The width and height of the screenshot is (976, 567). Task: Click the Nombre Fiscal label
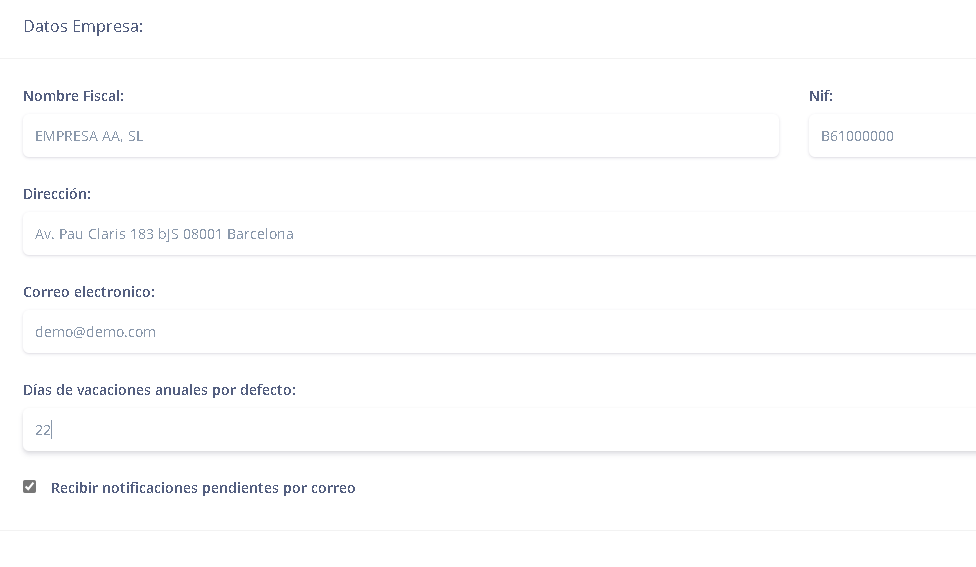[73, 96]
